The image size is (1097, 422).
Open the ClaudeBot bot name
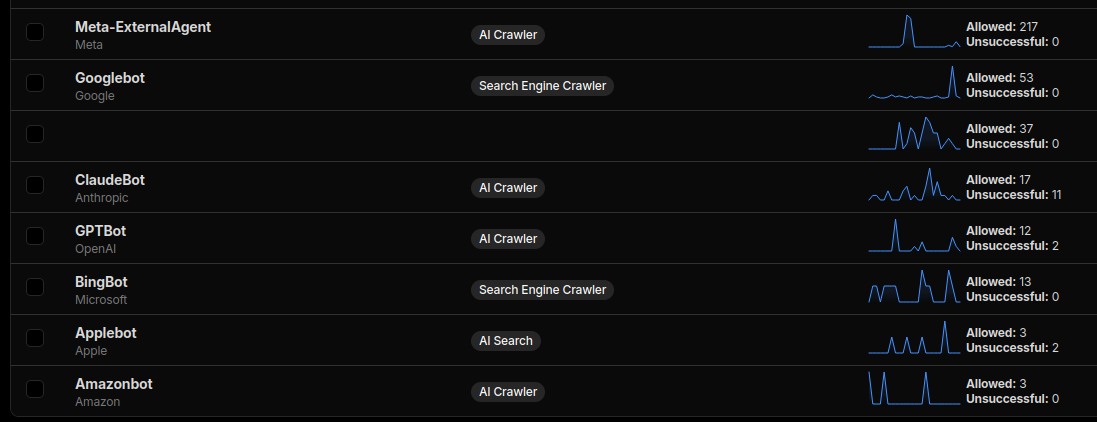tap(110, 180)
